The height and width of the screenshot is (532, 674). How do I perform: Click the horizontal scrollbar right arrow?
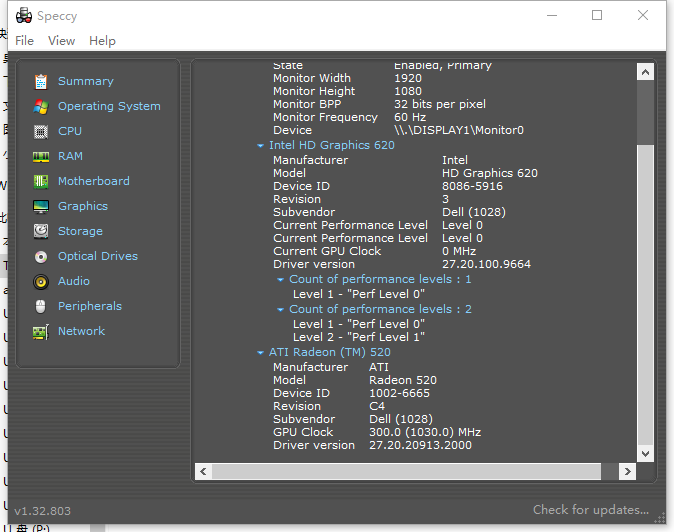tap(627, 471)
